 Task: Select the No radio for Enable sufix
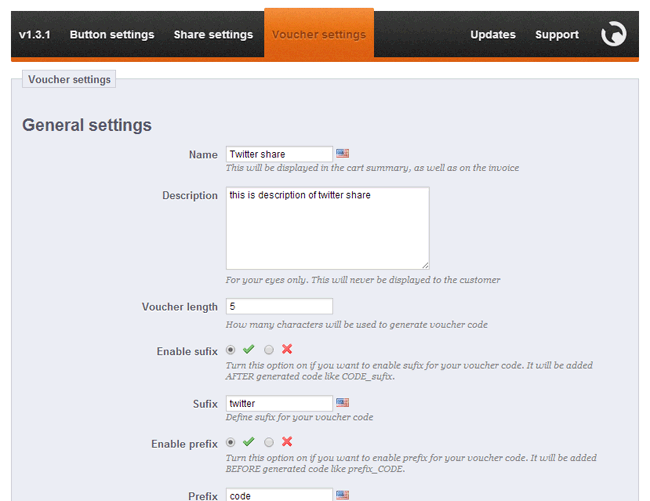point(269,350)
